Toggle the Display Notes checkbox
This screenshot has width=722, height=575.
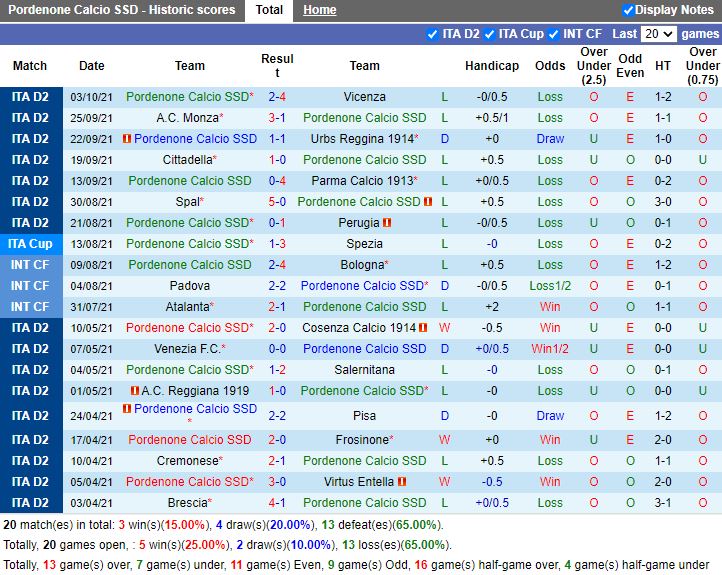coord(628,10)
